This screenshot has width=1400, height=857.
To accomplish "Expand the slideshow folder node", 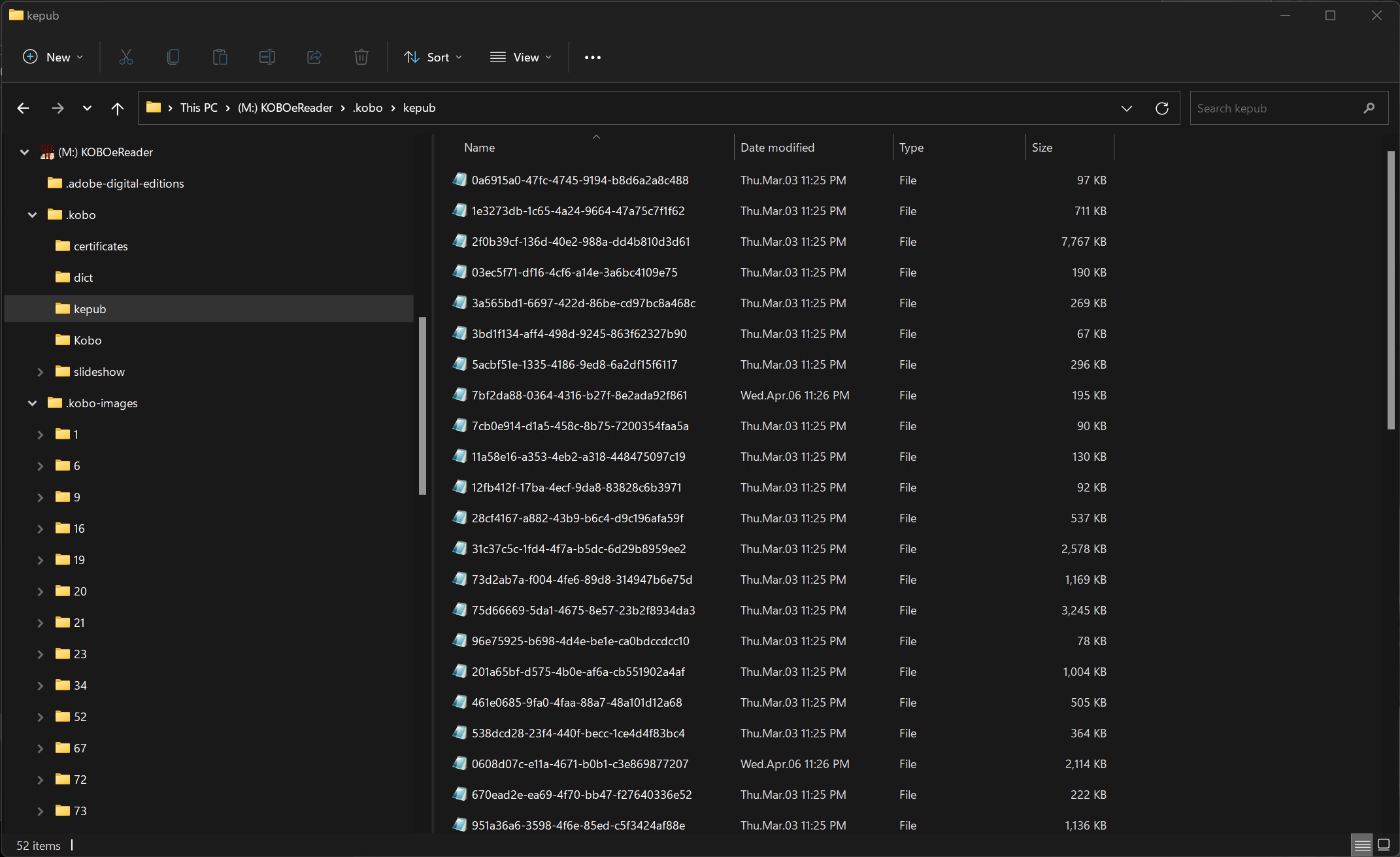I will [40, 372].
